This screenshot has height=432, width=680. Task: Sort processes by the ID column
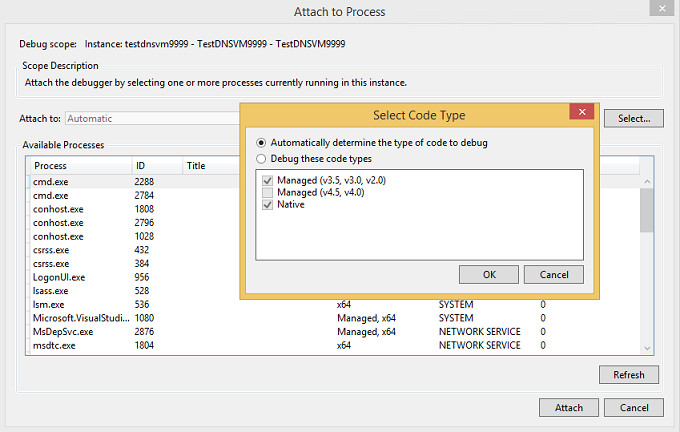pyautogui.click(x=155, y=166)
